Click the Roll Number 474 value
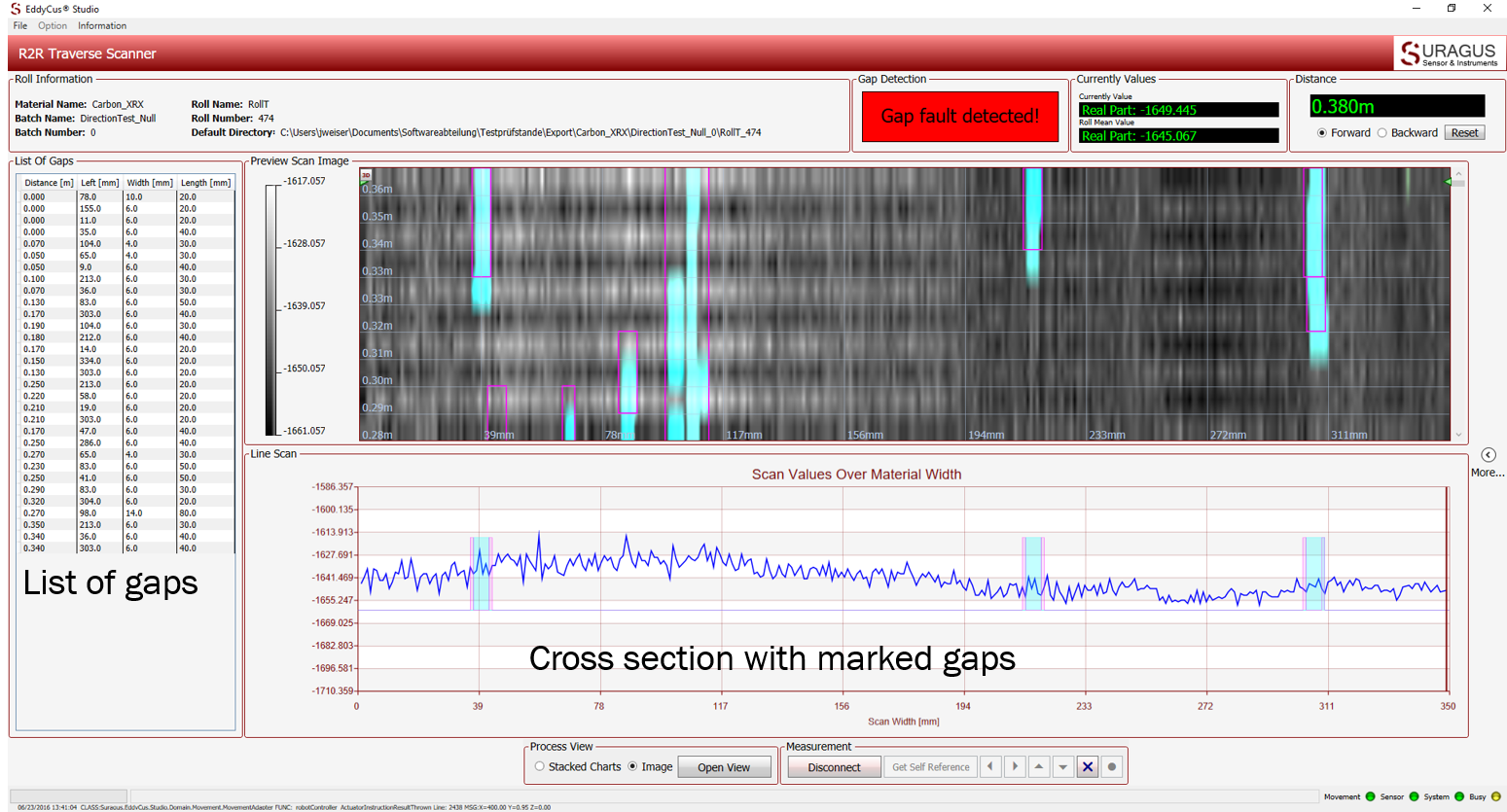 tap(266, 119)
